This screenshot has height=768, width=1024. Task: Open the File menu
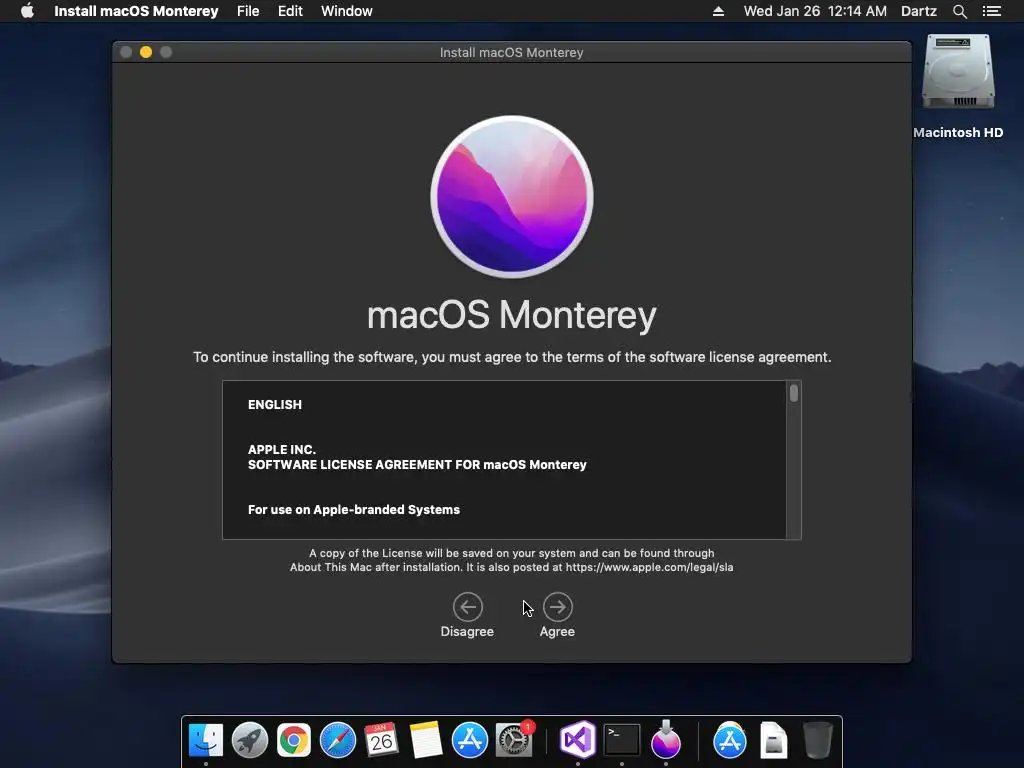(248, 11)
